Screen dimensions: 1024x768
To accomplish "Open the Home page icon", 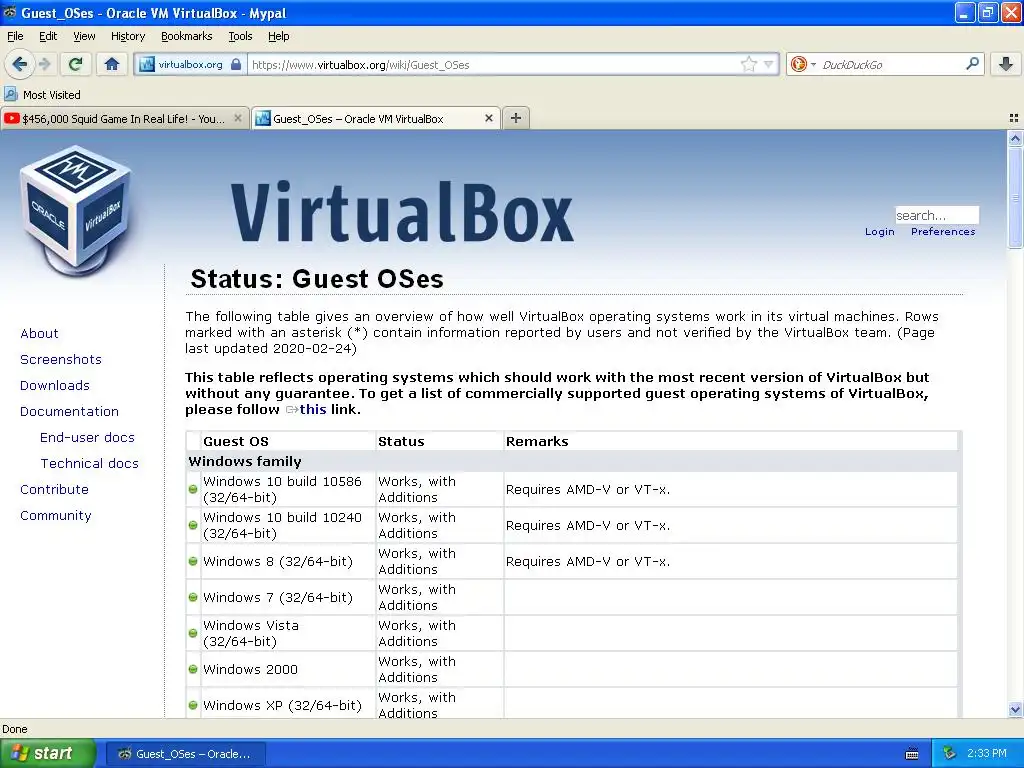I will [112, 64].
